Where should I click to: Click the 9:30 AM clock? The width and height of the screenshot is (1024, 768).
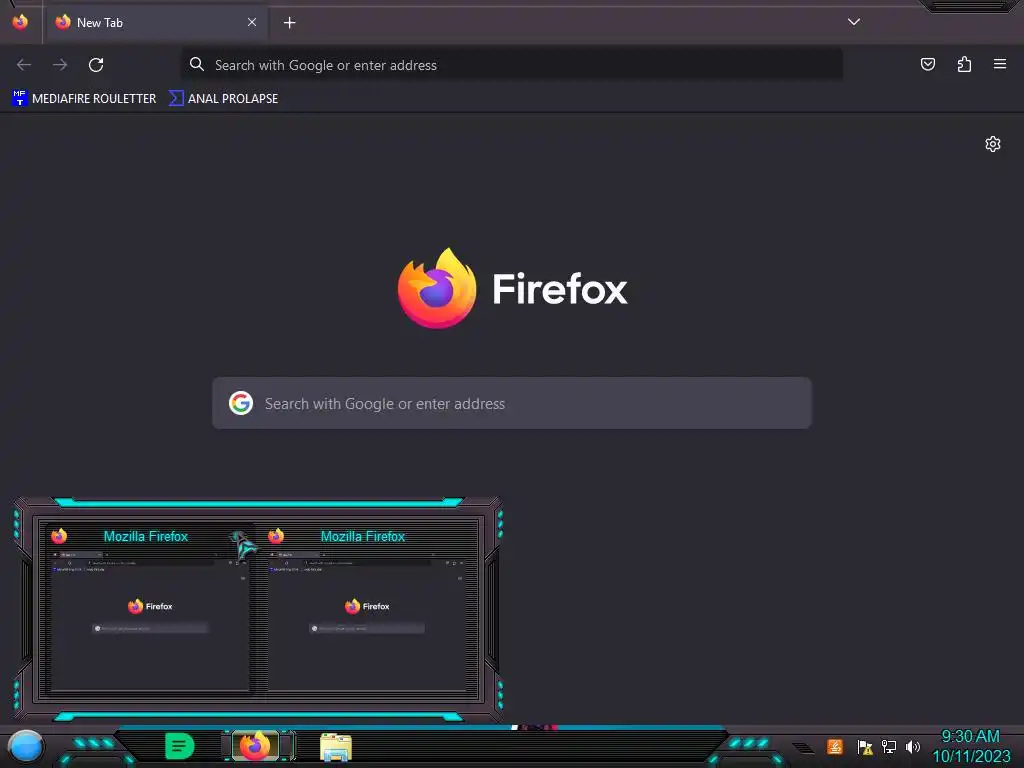coord(970,737)
